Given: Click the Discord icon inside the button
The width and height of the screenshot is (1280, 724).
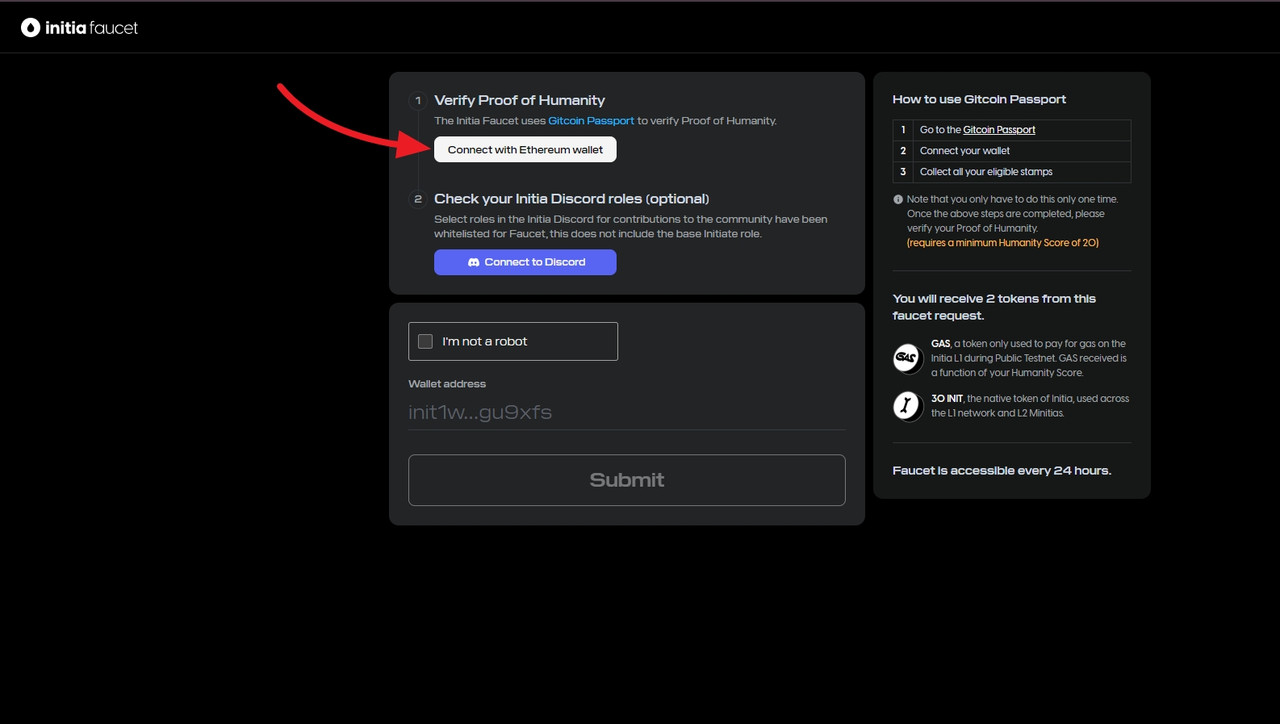Looking at the screenshot, I should 474,262.
